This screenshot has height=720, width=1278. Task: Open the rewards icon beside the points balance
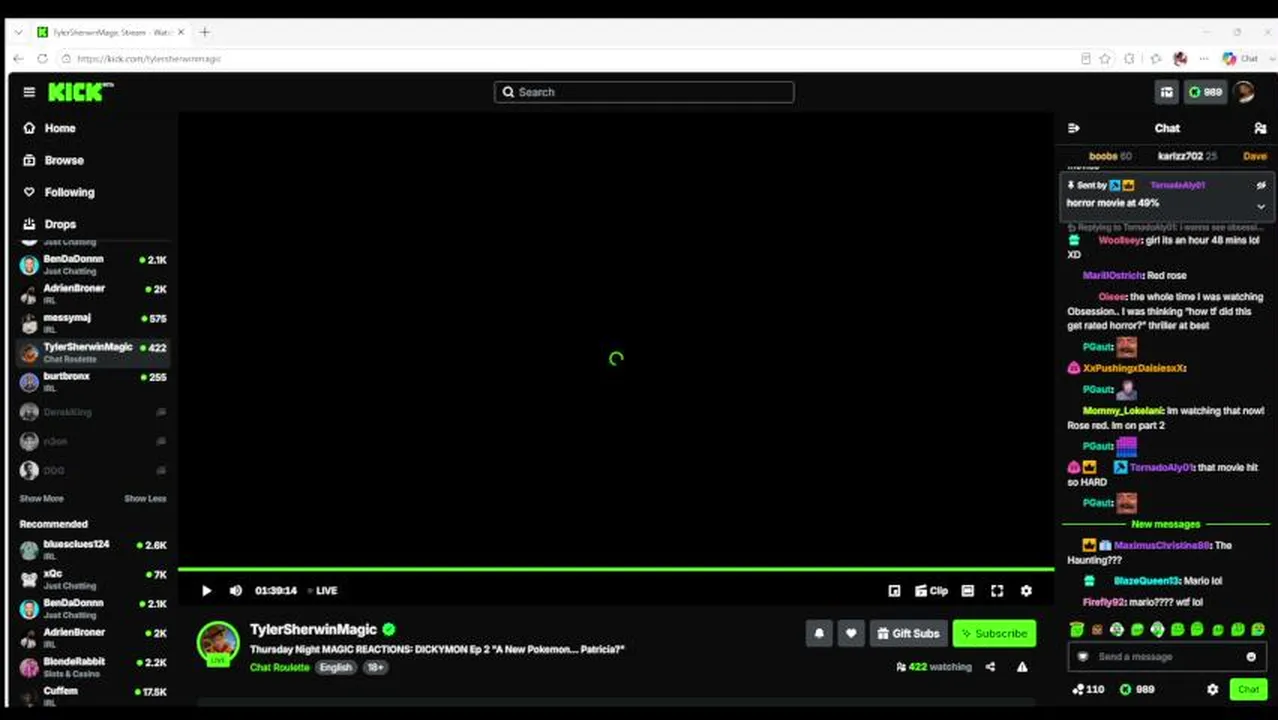pyautogui.click(x=1166, y=92)
